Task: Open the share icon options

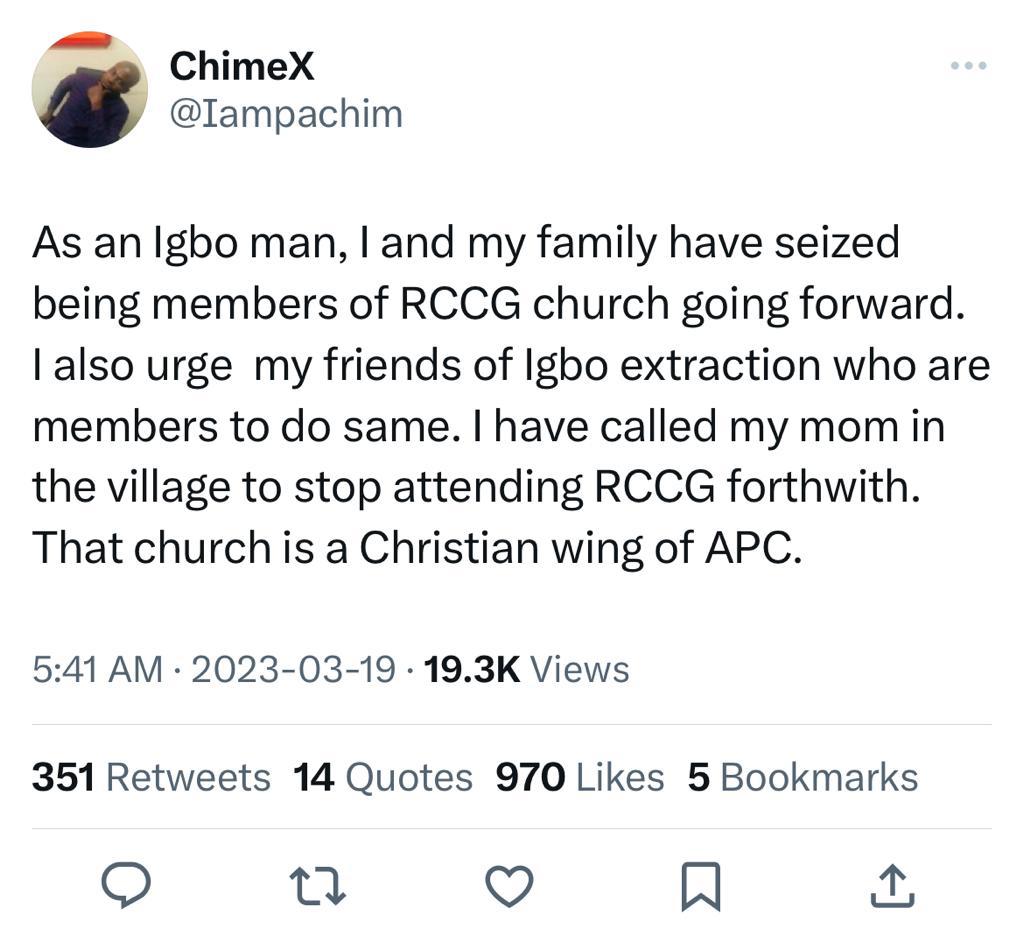Action: [x=893, y=885]
